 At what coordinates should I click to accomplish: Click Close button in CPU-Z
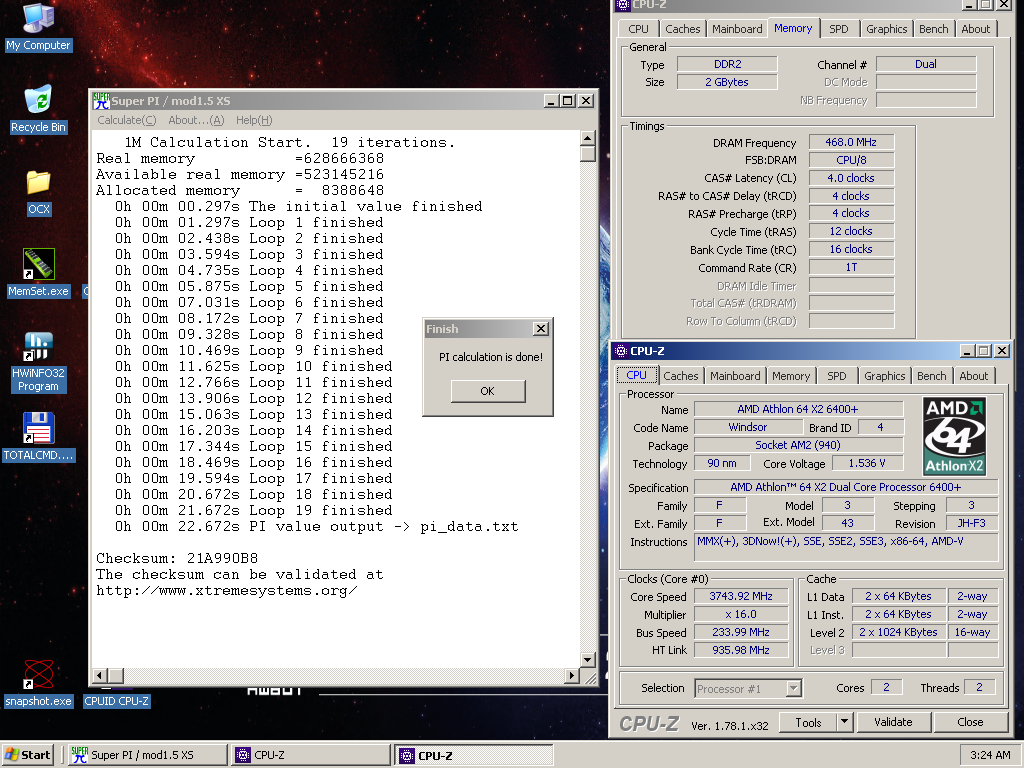(x=970, y=722)
